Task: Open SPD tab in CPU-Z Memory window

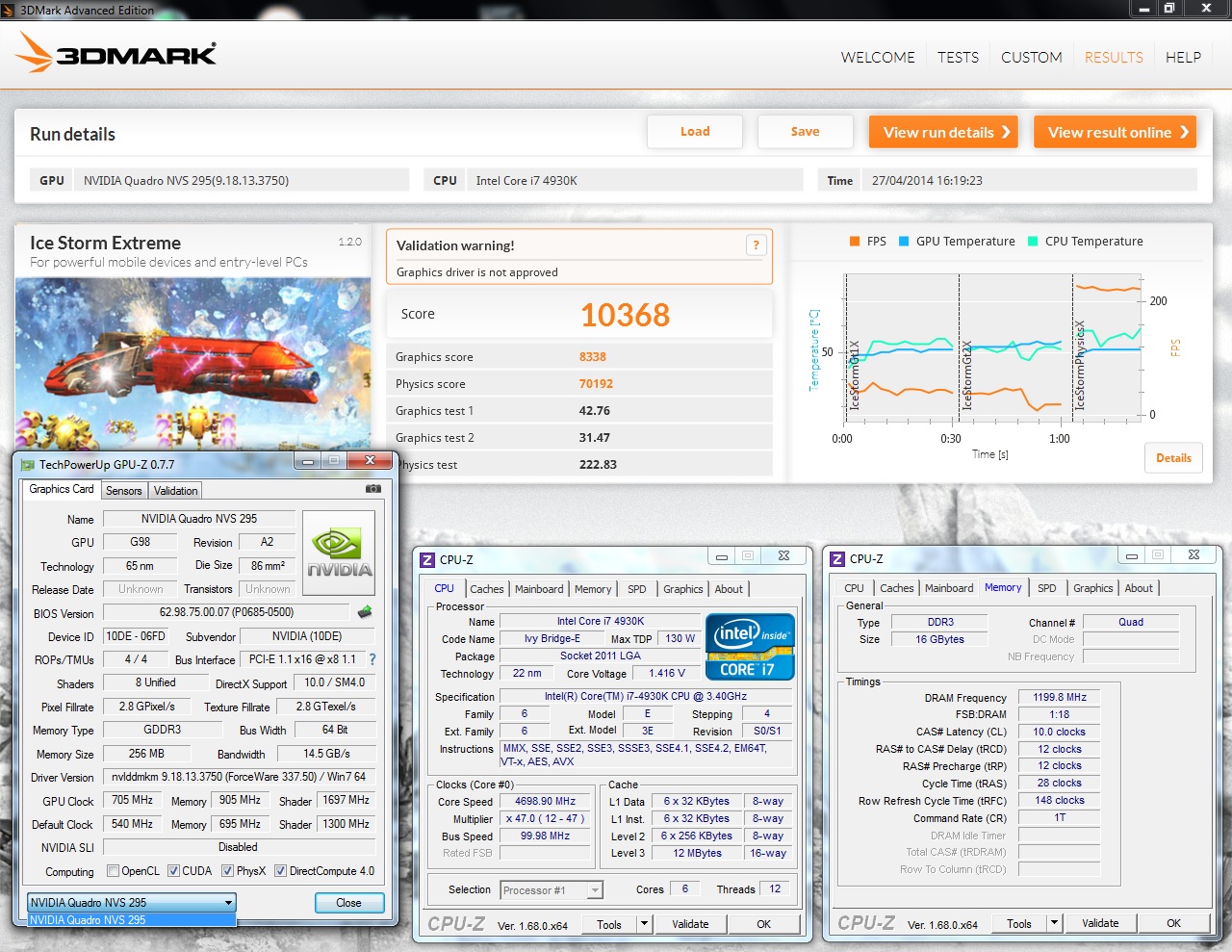Action: click(1047, 588)
